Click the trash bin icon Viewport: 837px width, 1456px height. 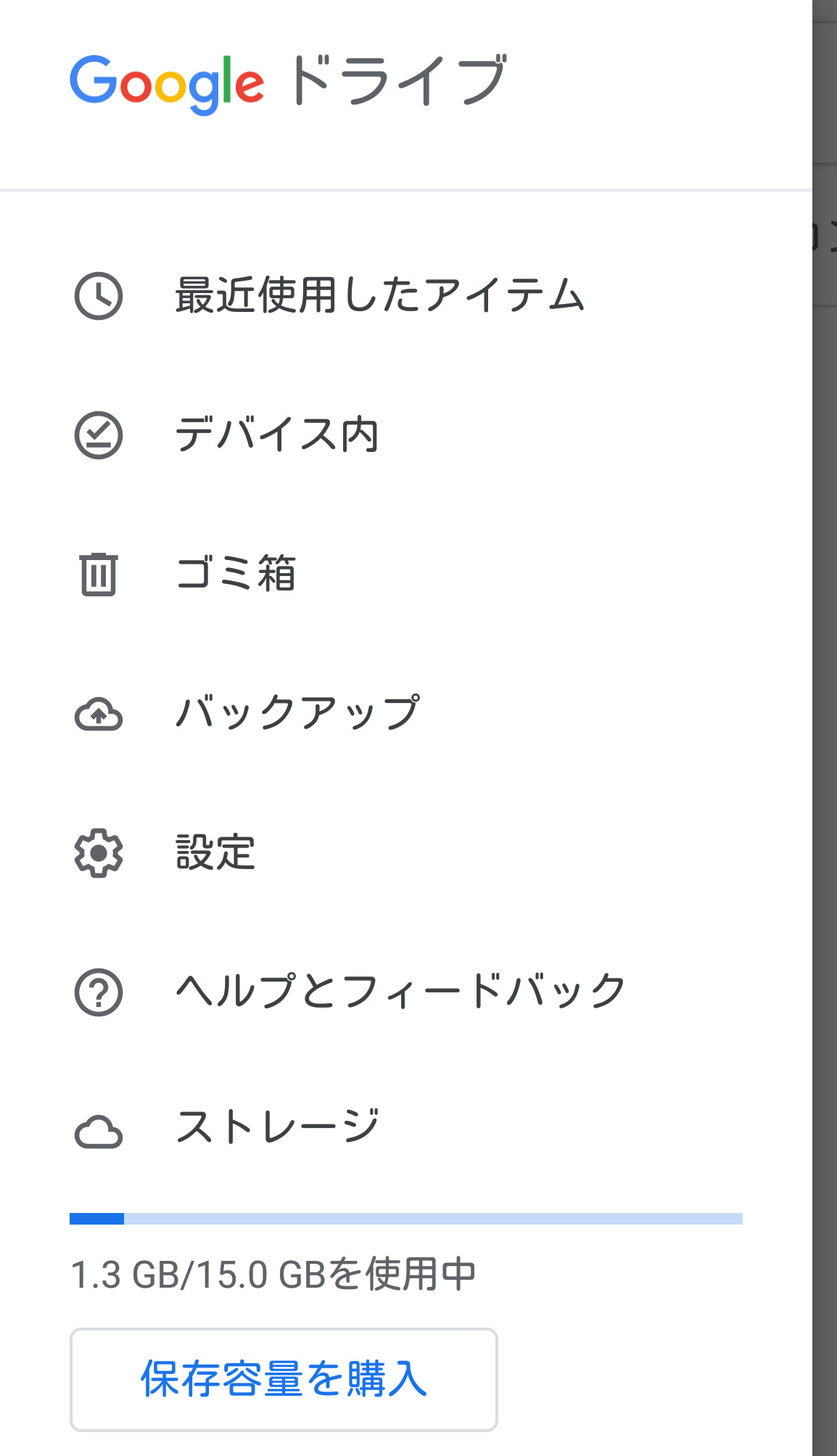point(99,574)
